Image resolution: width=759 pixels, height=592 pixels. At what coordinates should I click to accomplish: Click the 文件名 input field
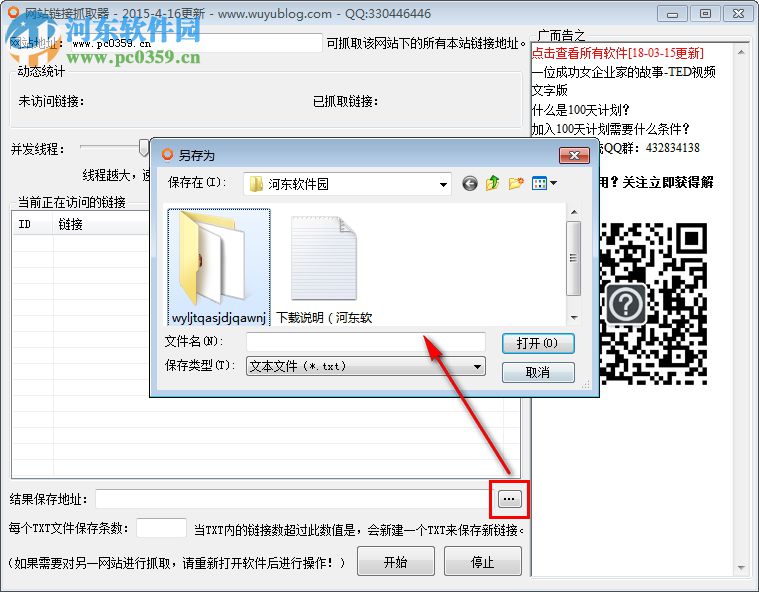(365, 342)
